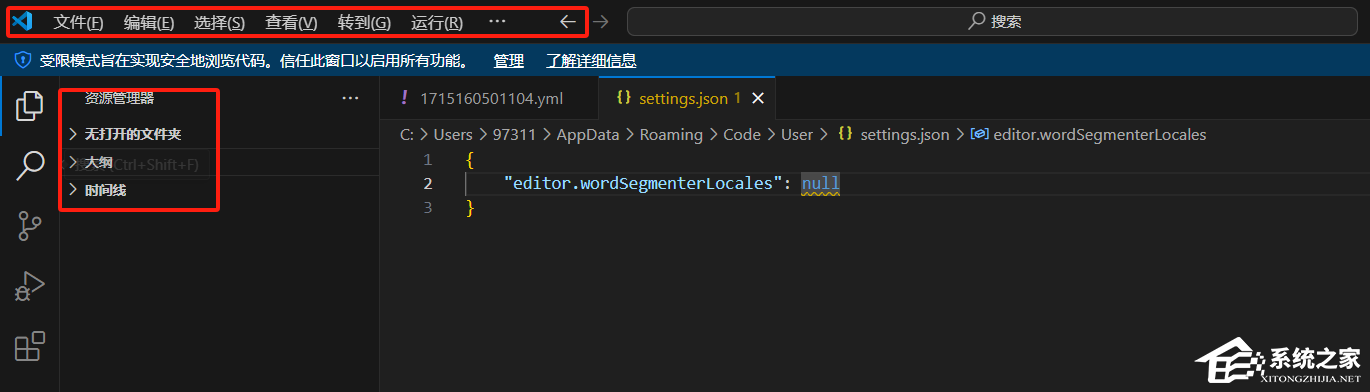Open the 选择(S) menu
Image resolution: width=1370 pixels, height=392 pixels.
click(219, 22)
